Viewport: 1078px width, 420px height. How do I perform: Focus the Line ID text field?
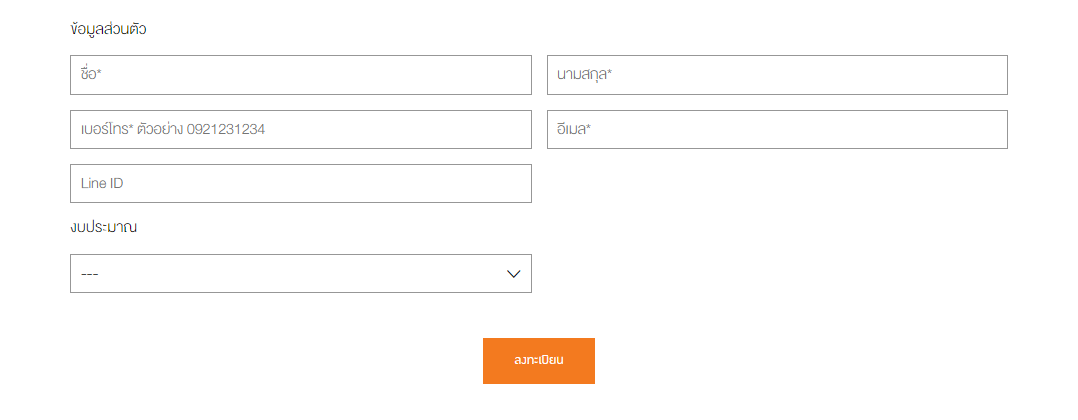click(300, 184)
